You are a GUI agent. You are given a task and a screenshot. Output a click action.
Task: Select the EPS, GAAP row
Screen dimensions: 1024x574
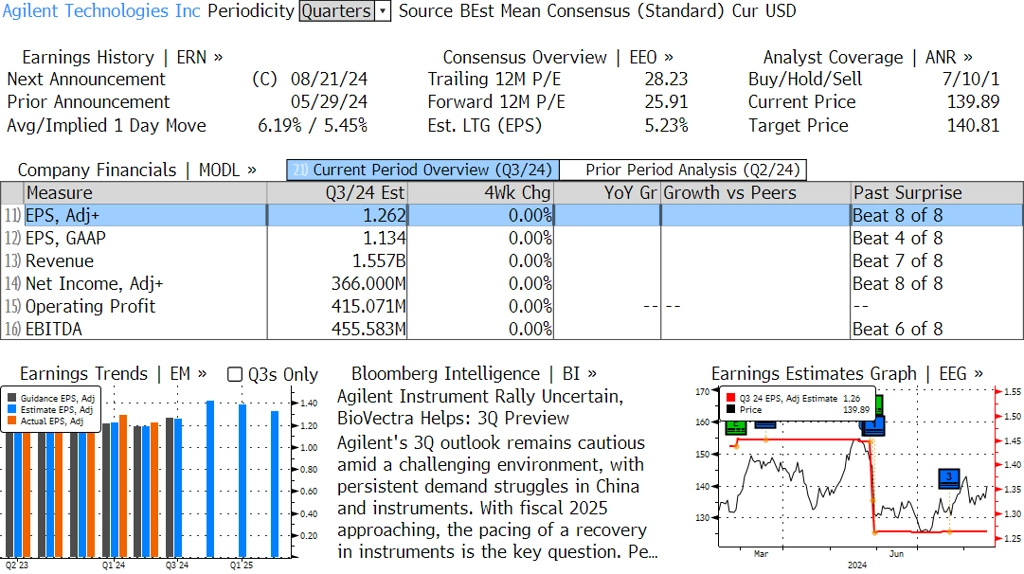(65, 238)
